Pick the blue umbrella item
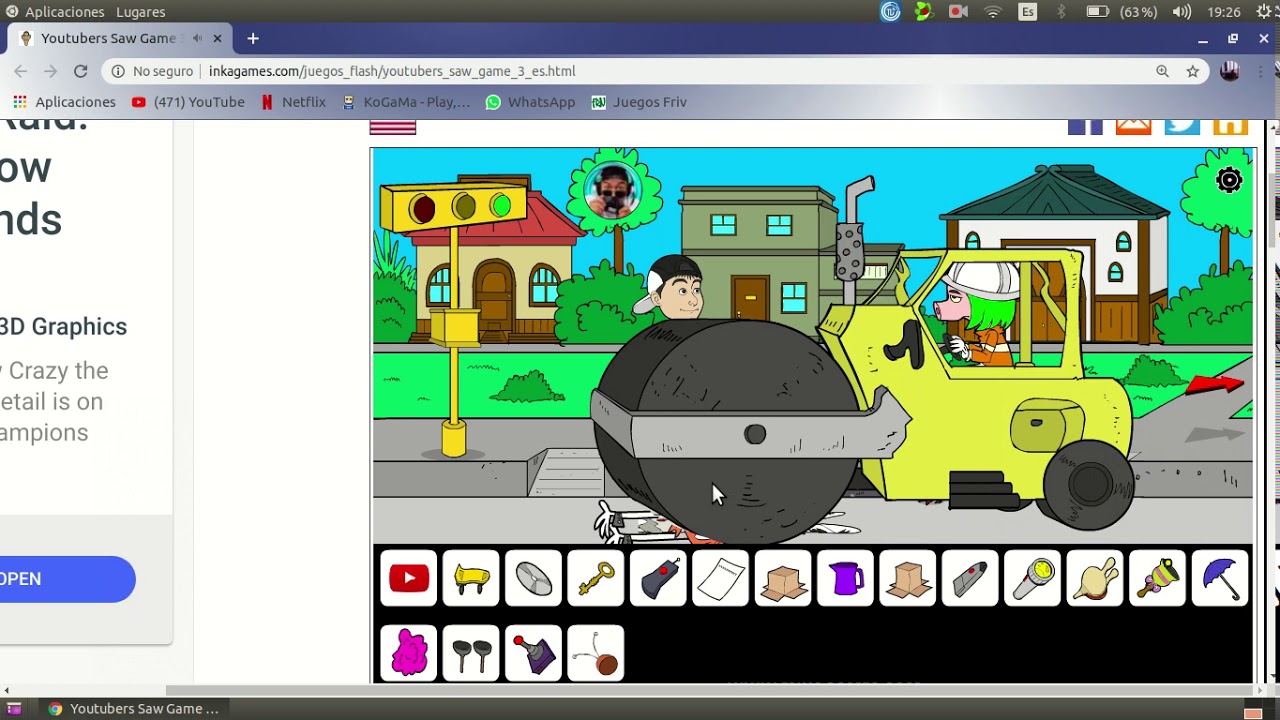This screenshot has width=1280, height=720. [1220, 578]
